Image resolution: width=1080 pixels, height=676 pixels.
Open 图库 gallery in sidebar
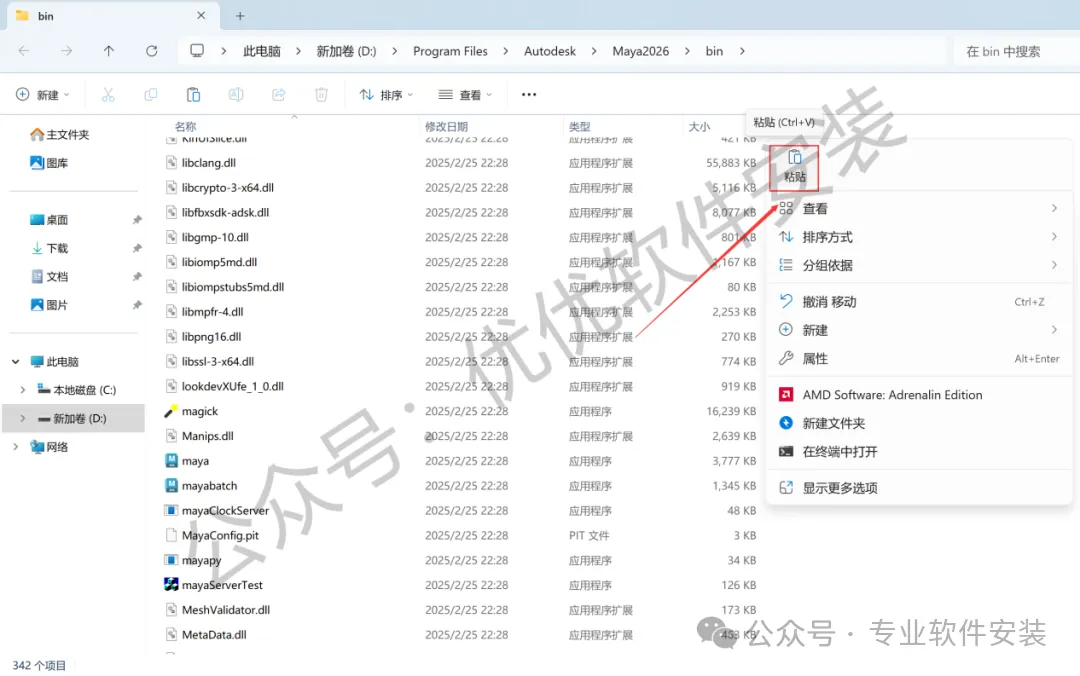pos(49,163)
